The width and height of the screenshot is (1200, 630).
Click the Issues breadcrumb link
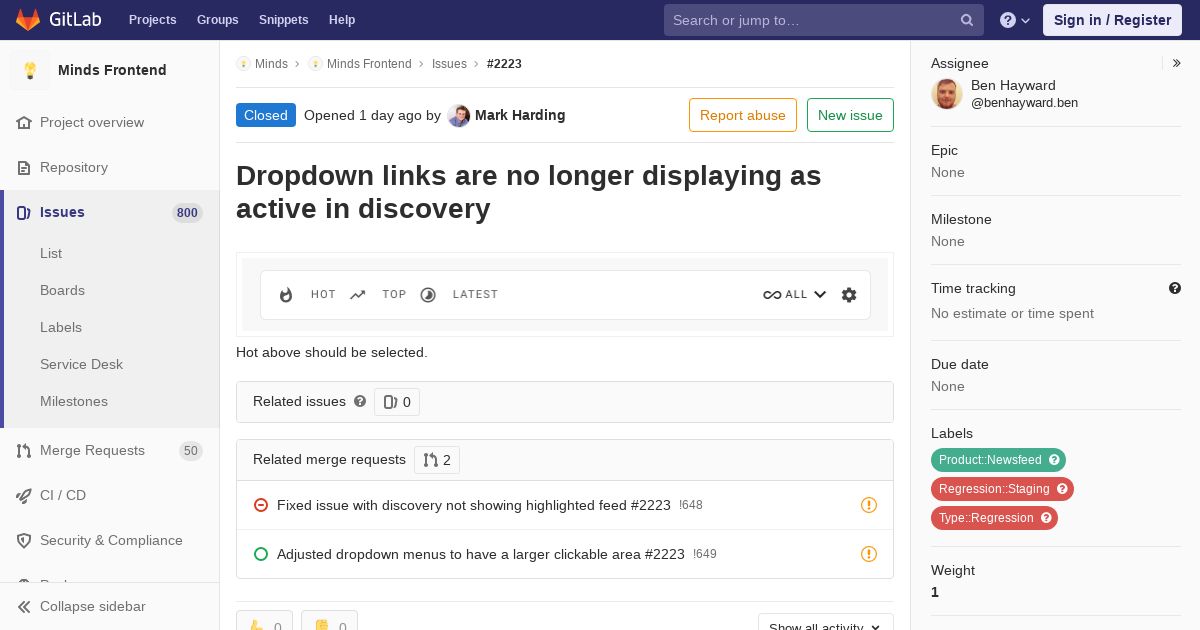point(449,64)
